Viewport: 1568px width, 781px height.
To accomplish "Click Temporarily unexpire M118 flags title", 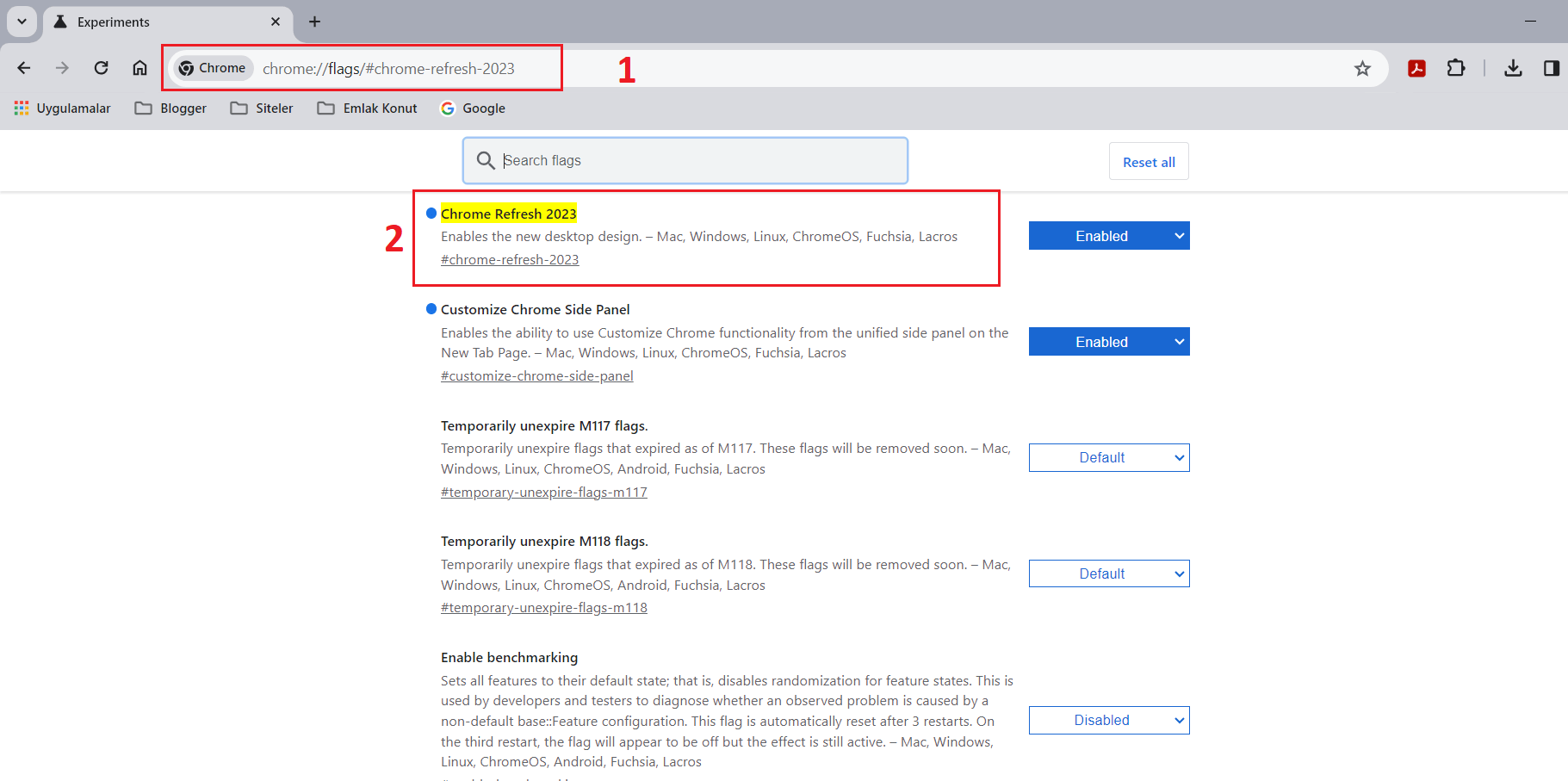I will (x=544, y=542).
